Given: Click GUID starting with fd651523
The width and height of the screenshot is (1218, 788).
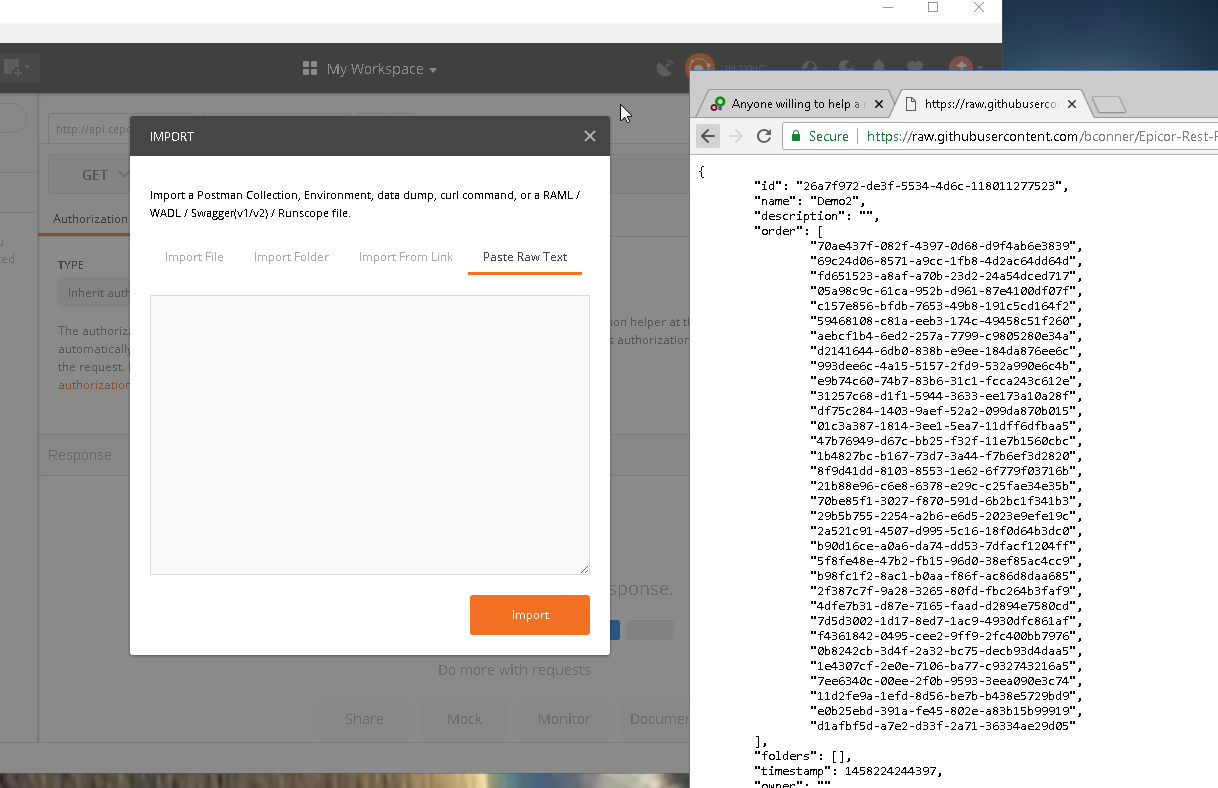Looking at the screenshot, I should tap(946, 276).
